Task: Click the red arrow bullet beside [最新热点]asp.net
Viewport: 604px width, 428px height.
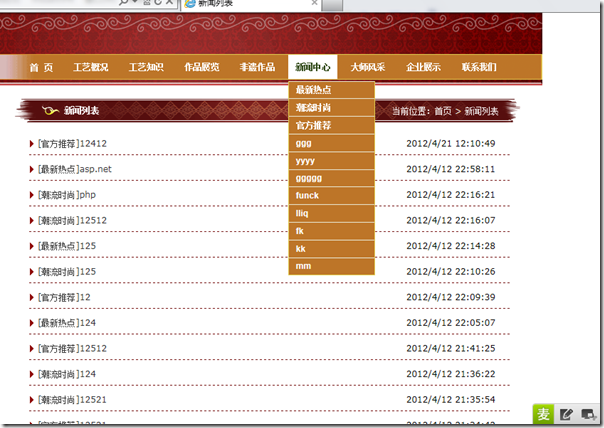Action: coord(32,170)
